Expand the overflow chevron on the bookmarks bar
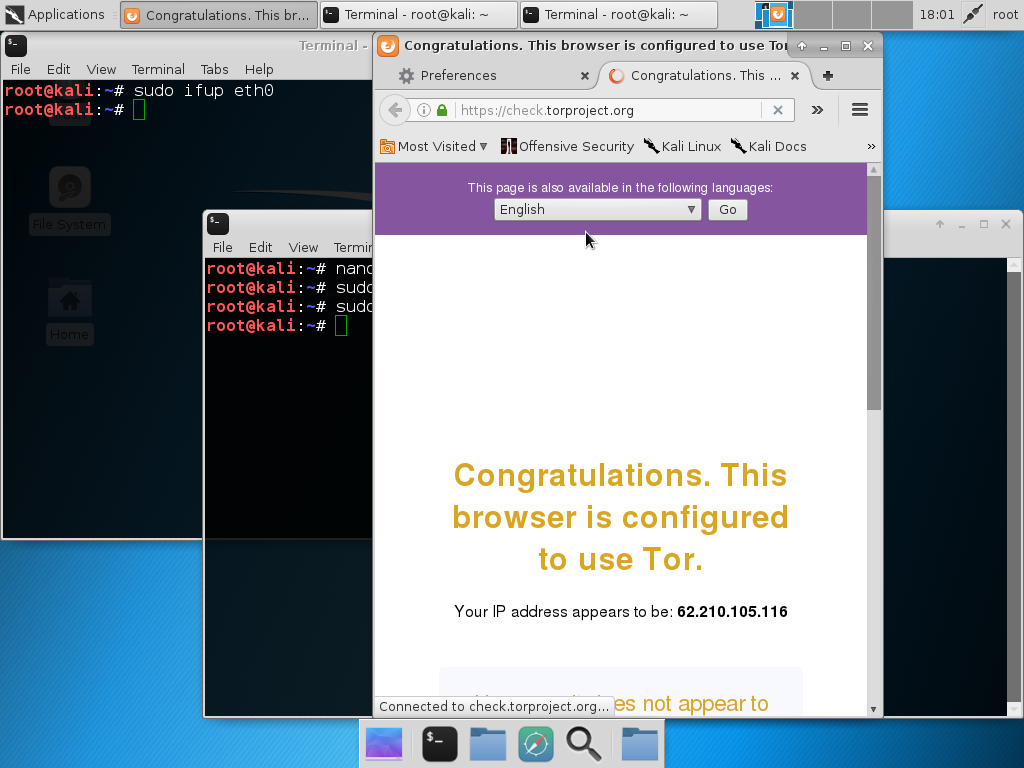The image size is (1024, 768). click(869, 146)
